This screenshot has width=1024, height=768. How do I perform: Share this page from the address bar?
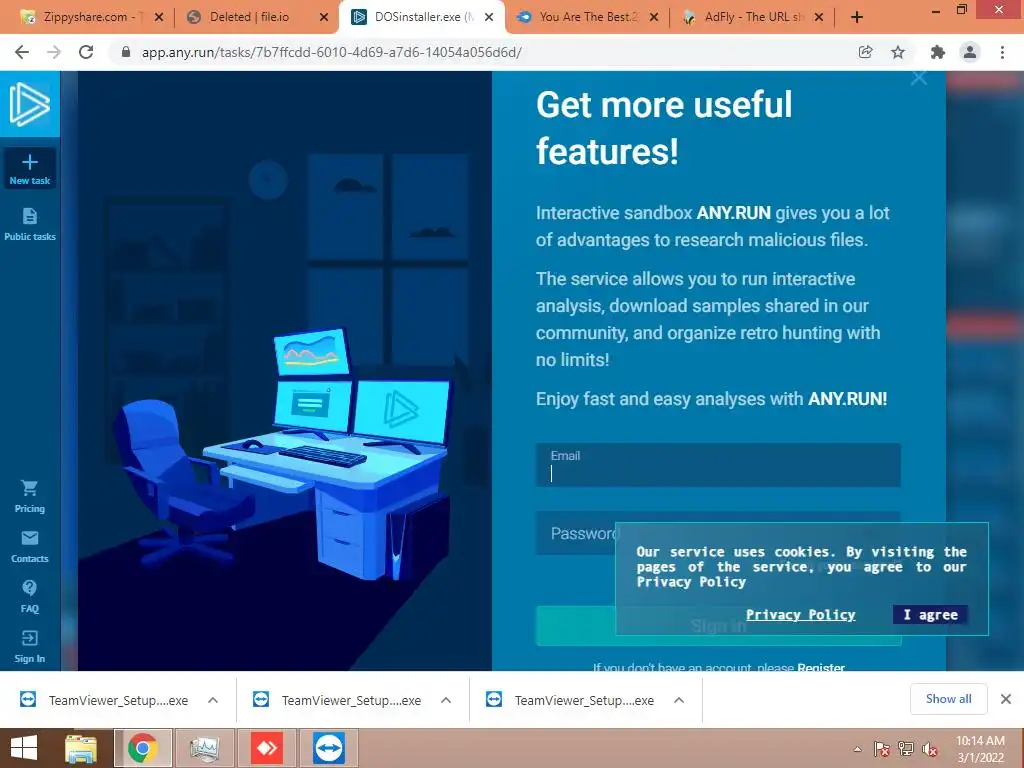click(x=865, y=52)
